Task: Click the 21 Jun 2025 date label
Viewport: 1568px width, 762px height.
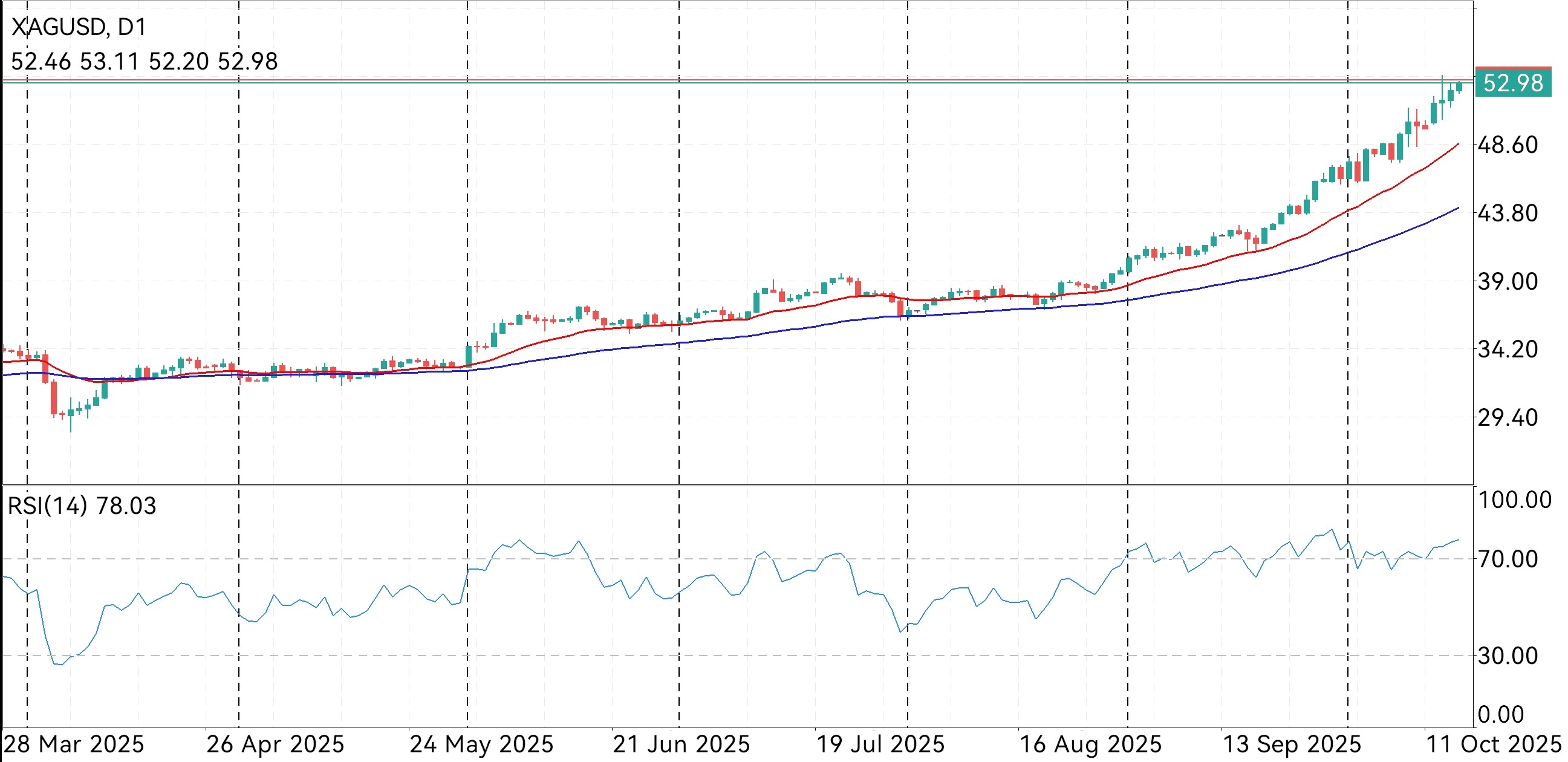Action: tap(681, 744)
